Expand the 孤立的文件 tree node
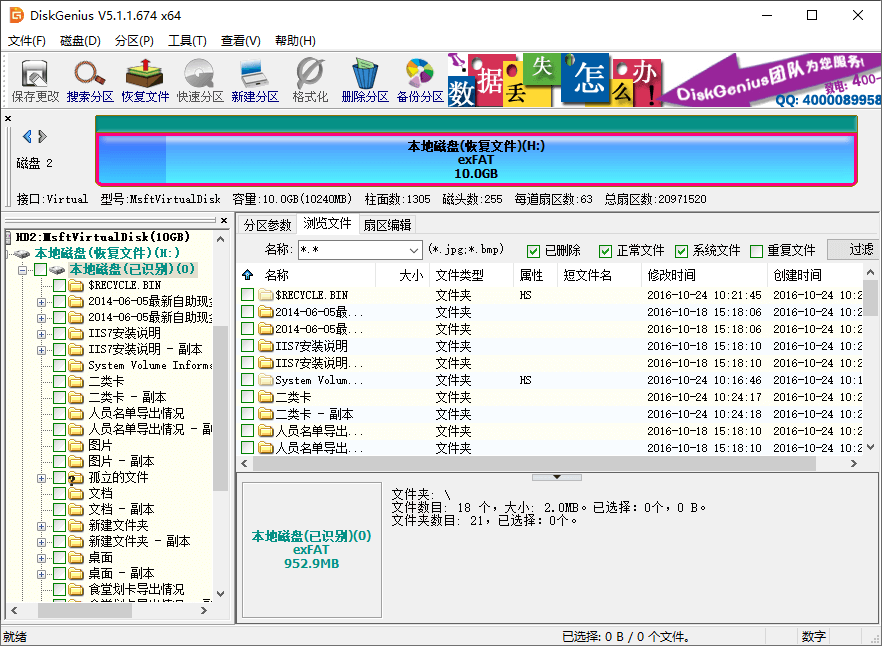The height and width of the screenshot is (646, 882). 41,478
